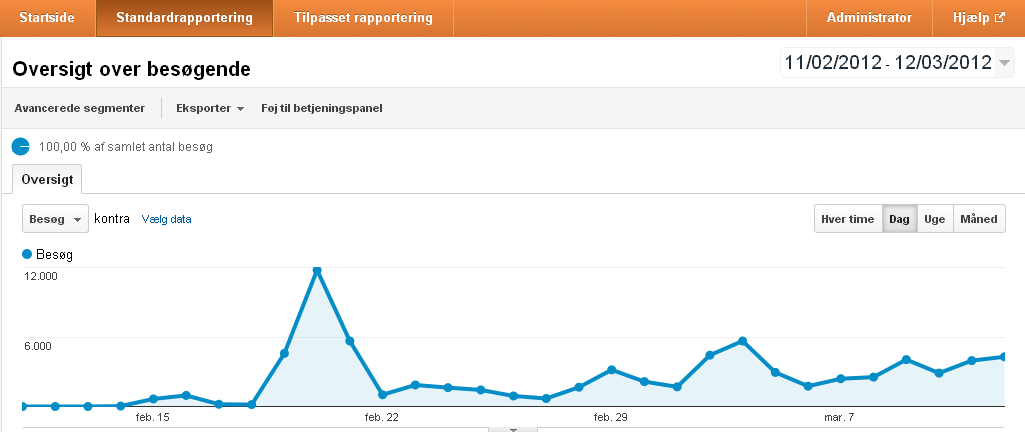Screen dimensions: 1025x432
Task: Click the Vælg data link
Action: point(167,220)
